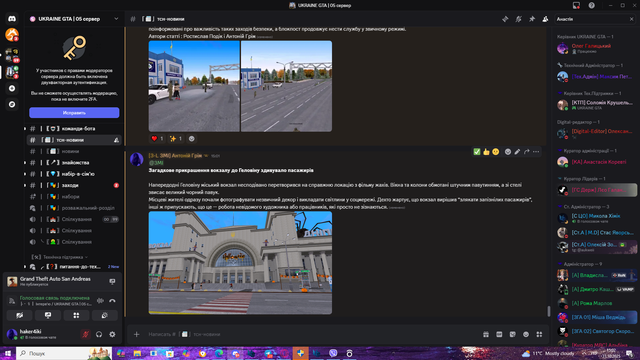Viewport: 640px width, 360px height.
Task: Click the Исправить 2FA button
Action: tap(74, 113)
